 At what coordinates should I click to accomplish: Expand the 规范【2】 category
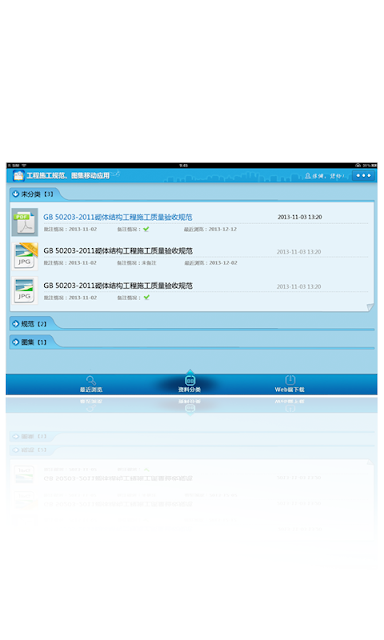(x=29, y=324)
